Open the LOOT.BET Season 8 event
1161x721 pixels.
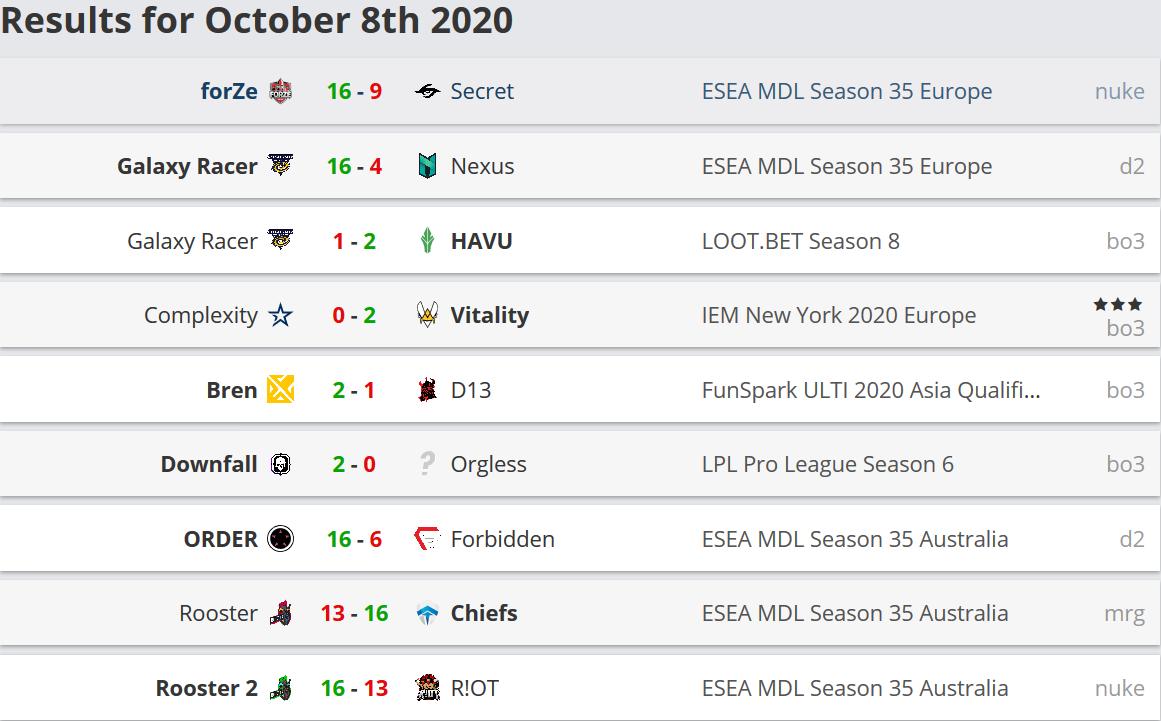(x=800, y=241)
